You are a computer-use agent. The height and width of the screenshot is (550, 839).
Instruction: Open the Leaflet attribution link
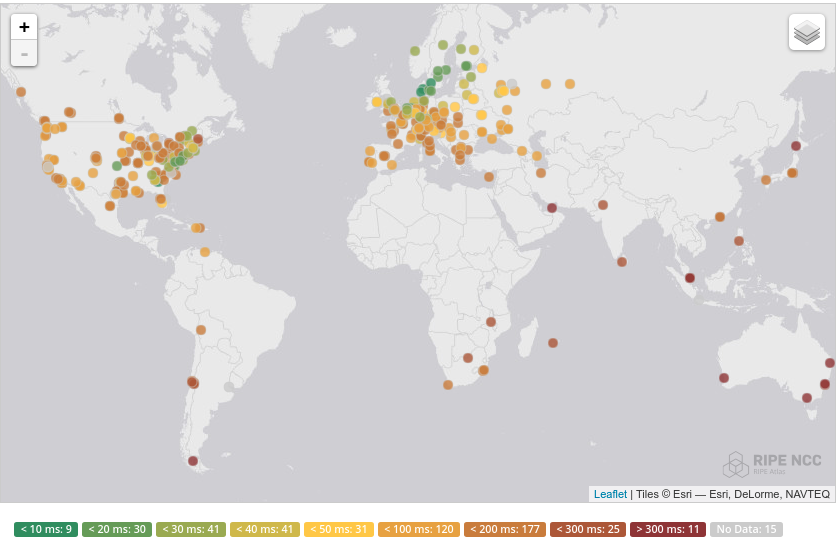pos(610,494)
